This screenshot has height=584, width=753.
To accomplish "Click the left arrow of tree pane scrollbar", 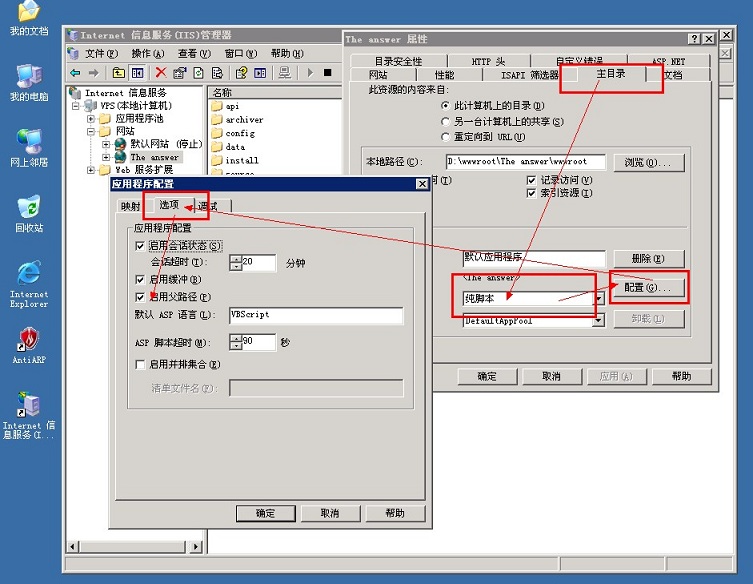I will pos(73,547).
